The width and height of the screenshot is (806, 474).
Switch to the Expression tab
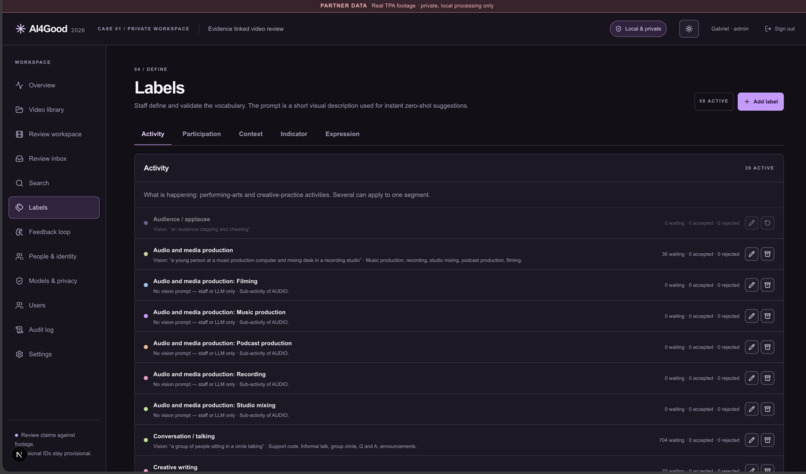tap(342, 134)
